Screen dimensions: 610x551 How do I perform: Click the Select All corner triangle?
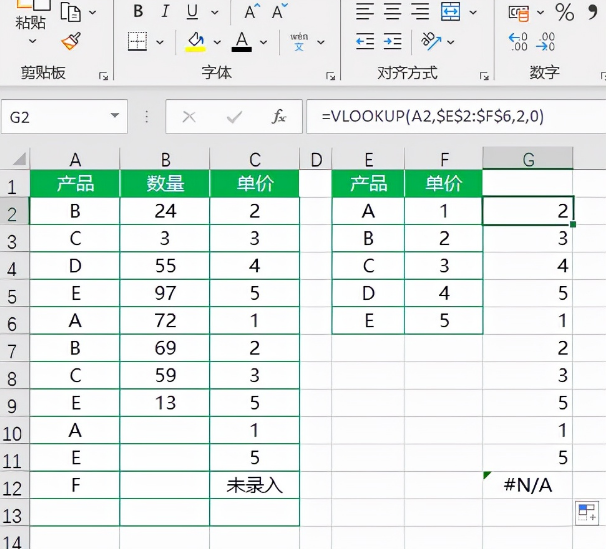pyautogui.click(x=19, y=159)
